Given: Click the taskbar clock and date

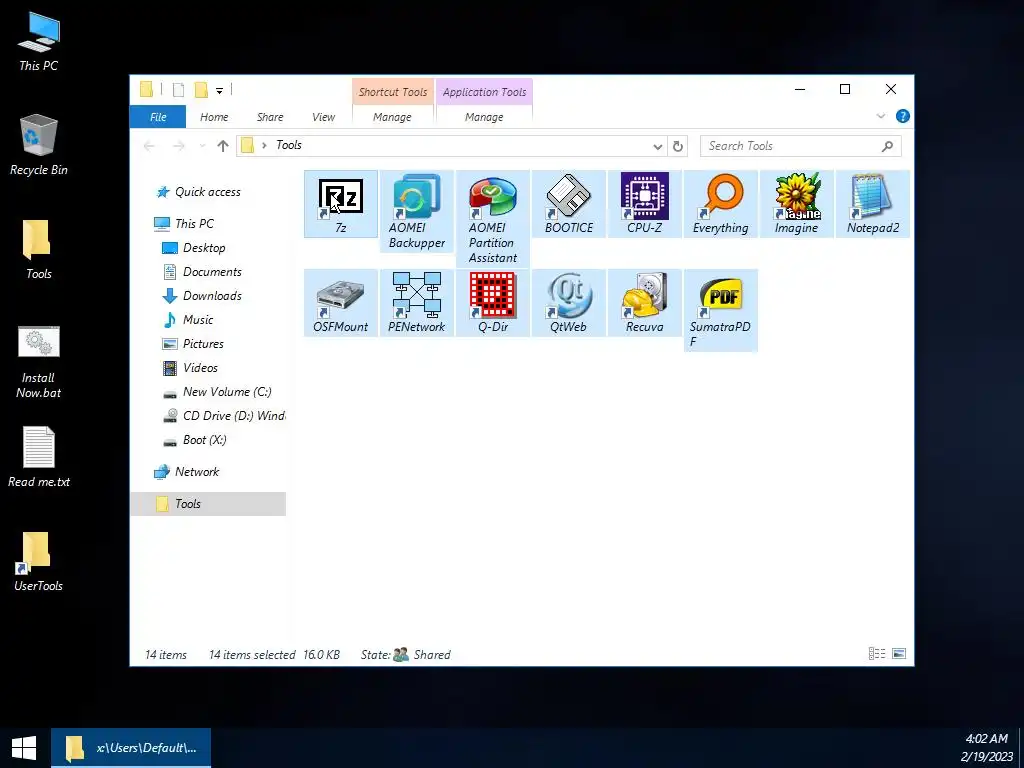Looking at the screenshot, I should 986,748.
